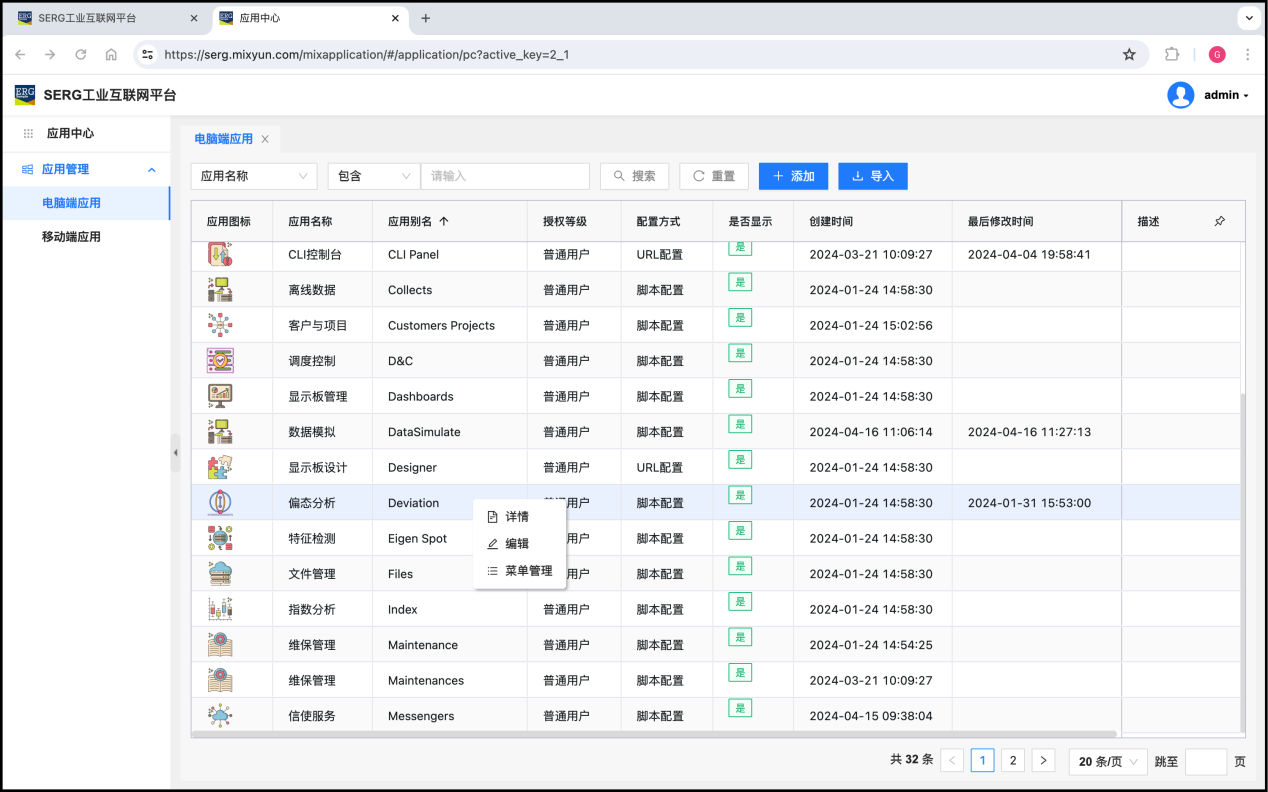Toggle the 是 tag for 数据模拟
Image resolution: width=1268 pixels, height=792 pixels.
(x=740, y=425)
